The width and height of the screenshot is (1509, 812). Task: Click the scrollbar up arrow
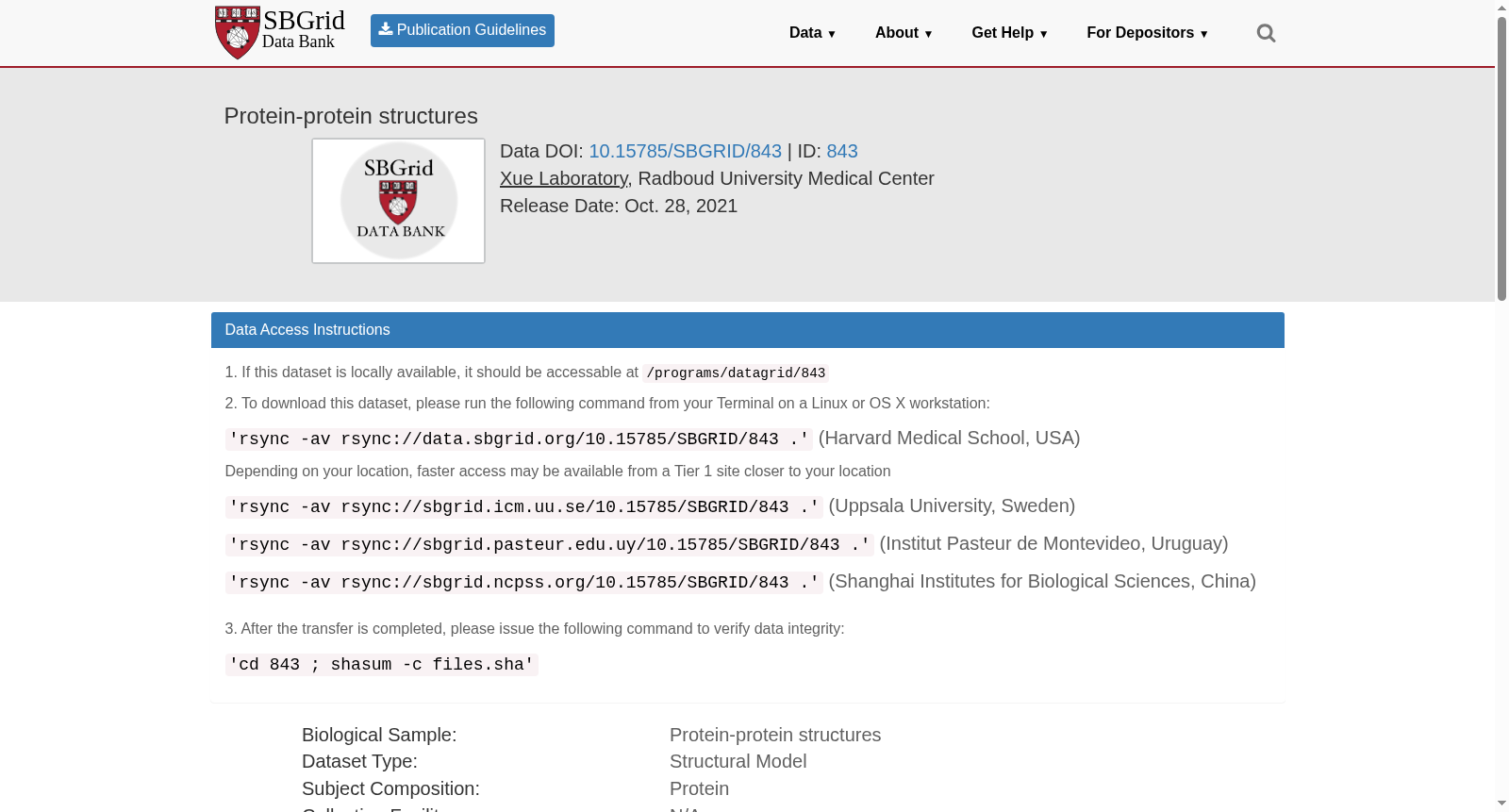tap(1501, 8)
